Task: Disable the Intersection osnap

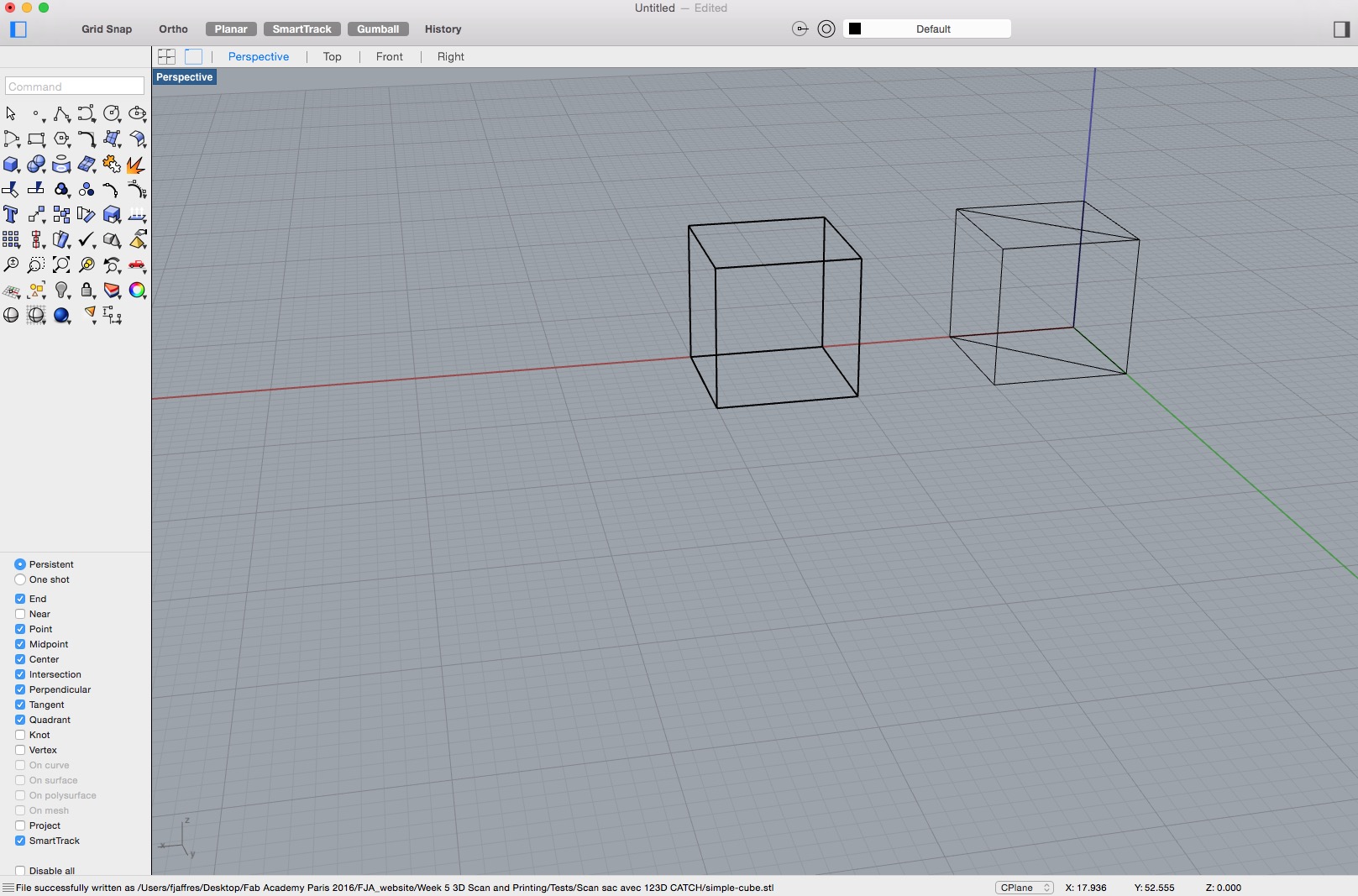Action: (x=20, y=674)
